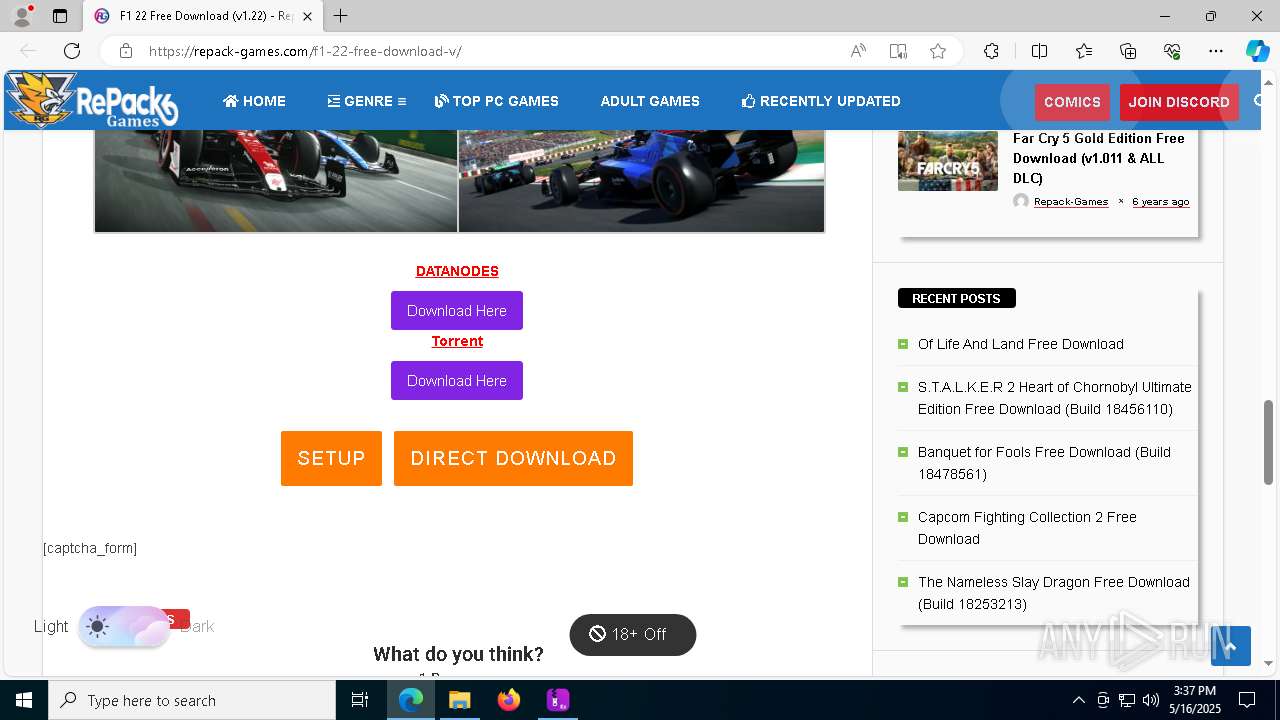Click the RECENT POSTS heading
This screenshot has height=720, width=1280.
click(x=956, y=298)
